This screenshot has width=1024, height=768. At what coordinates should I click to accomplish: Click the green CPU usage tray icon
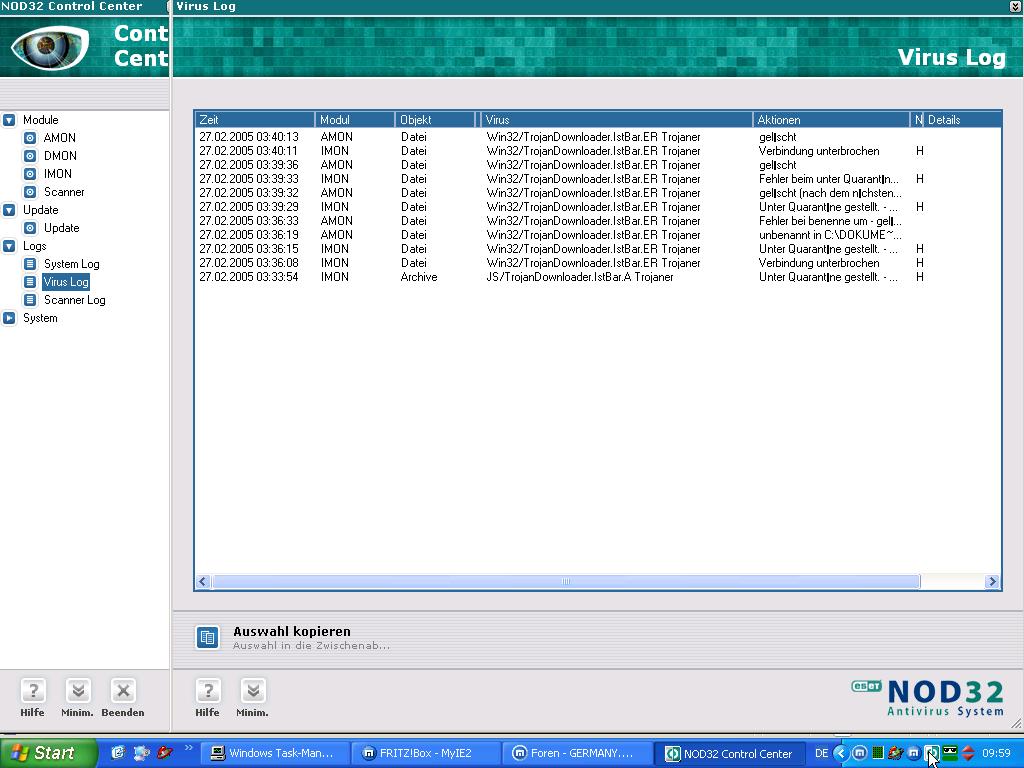pyautogui.click(x=878, y=753)
